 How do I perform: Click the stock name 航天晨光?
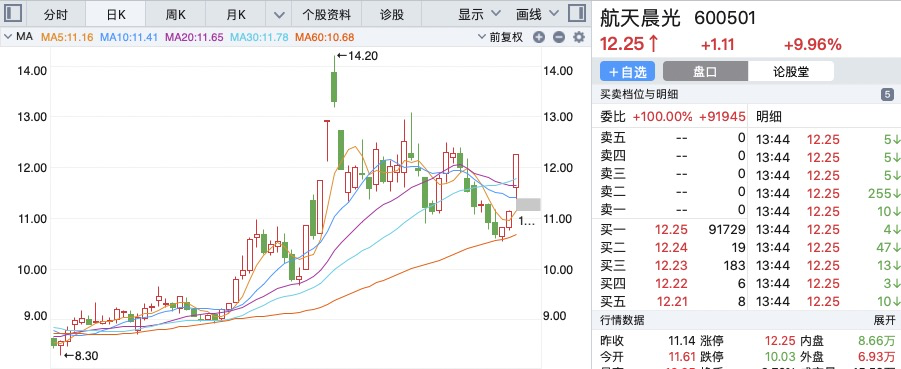tap(640, 18)
